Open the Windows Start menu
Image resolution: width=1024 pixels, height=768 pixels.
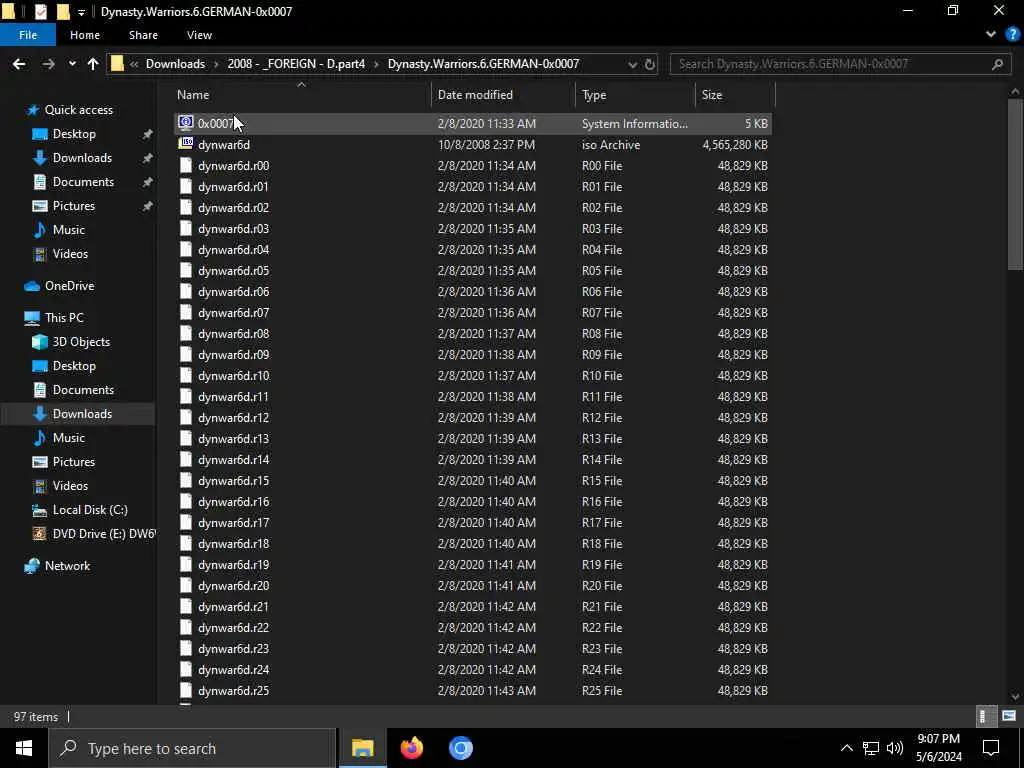pyautogui.click(x=24, y=748)
